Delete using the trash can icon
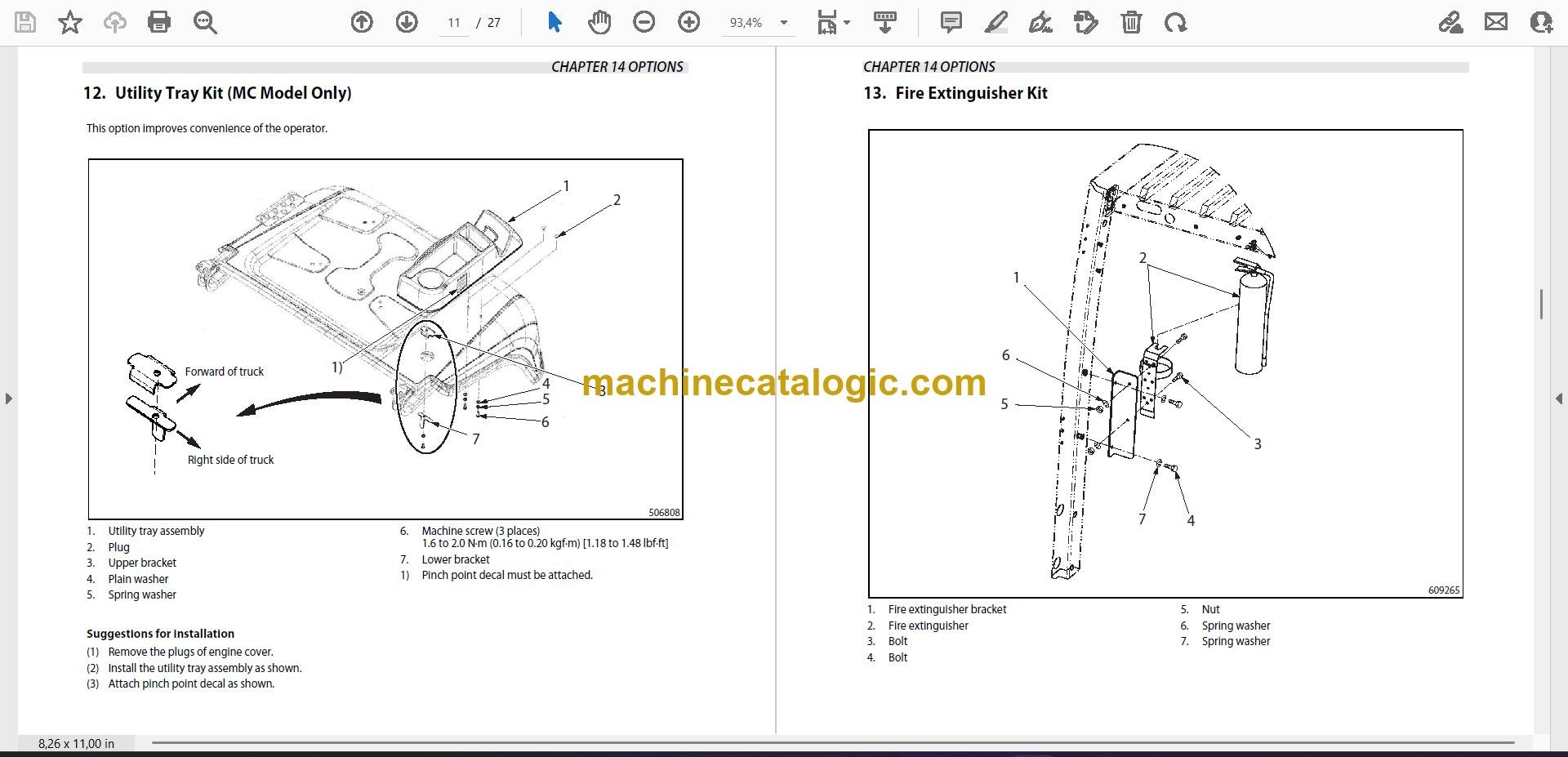This screenshot has height=757, width=1568. point(1131,22)
